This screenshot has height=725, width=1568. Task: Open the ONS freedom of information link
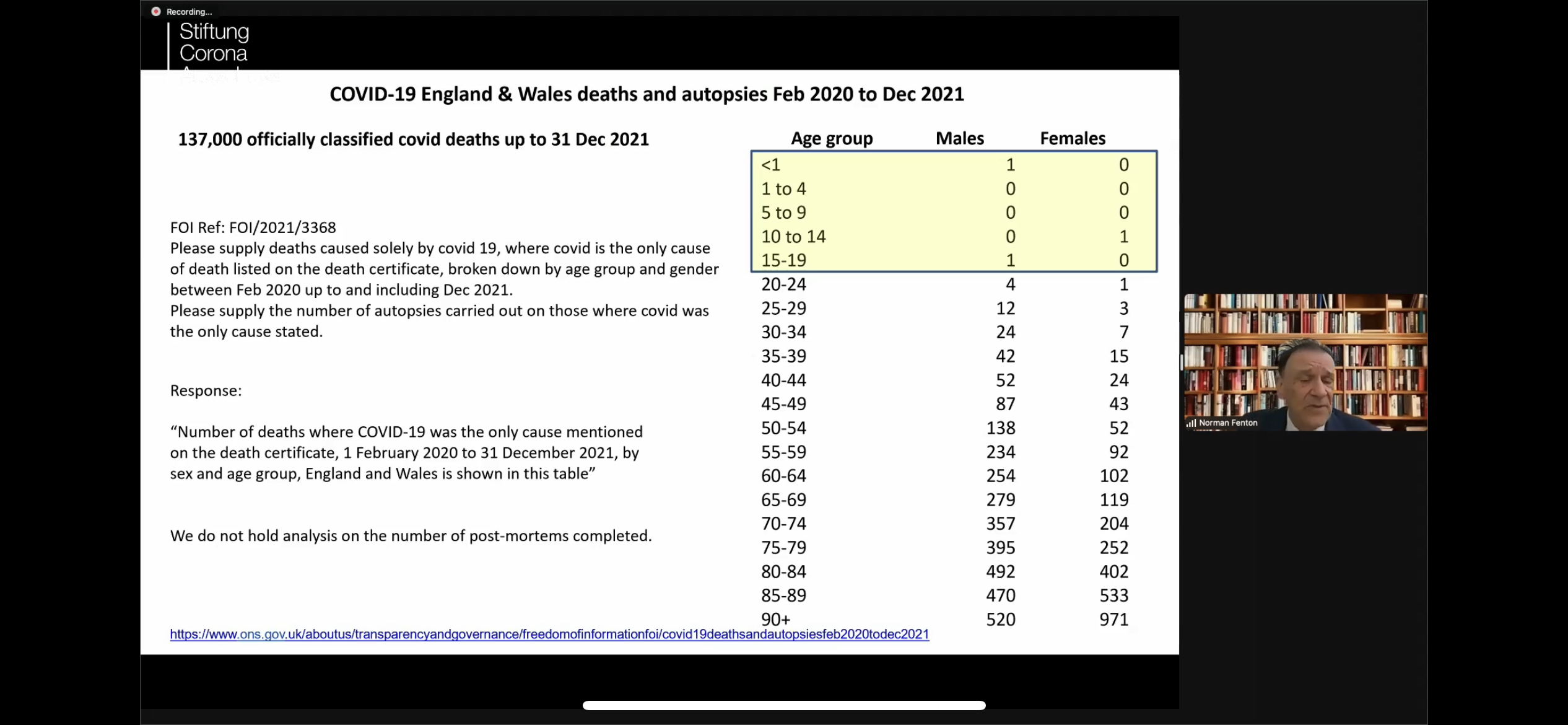[549, 634]
